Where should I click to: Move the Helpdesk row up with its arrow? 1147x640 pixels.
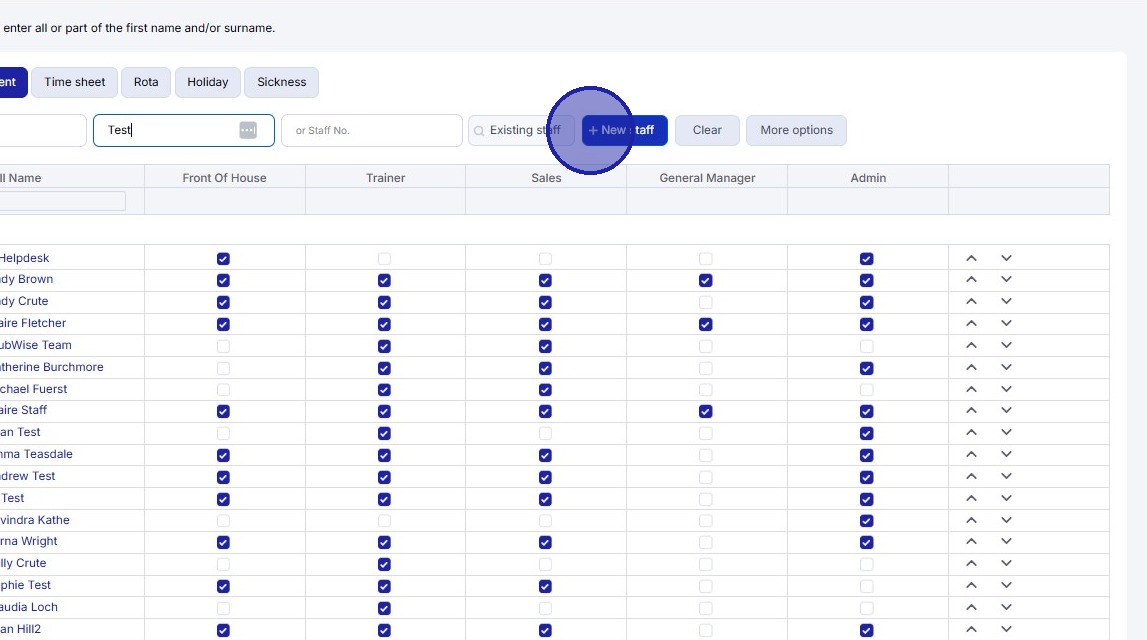coord(971,258)
